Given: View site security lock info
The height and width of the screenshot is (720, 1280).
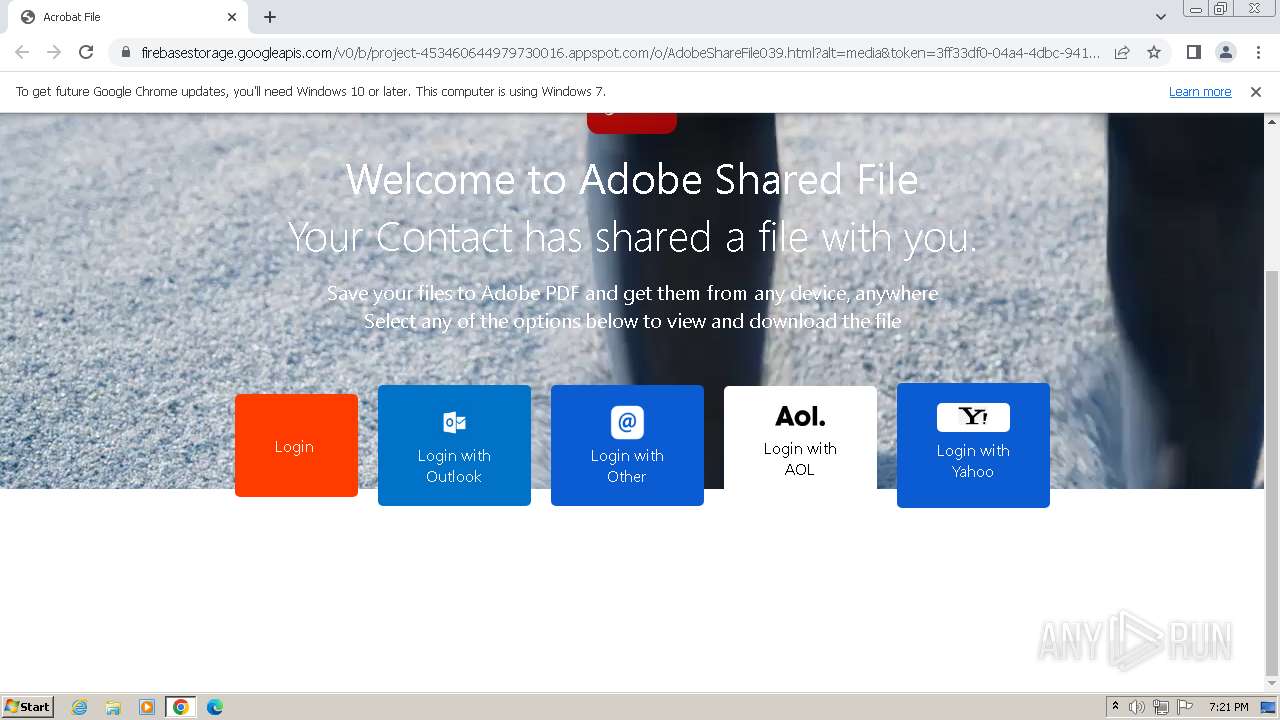Looking at the screenshot, I should [126, 52].
